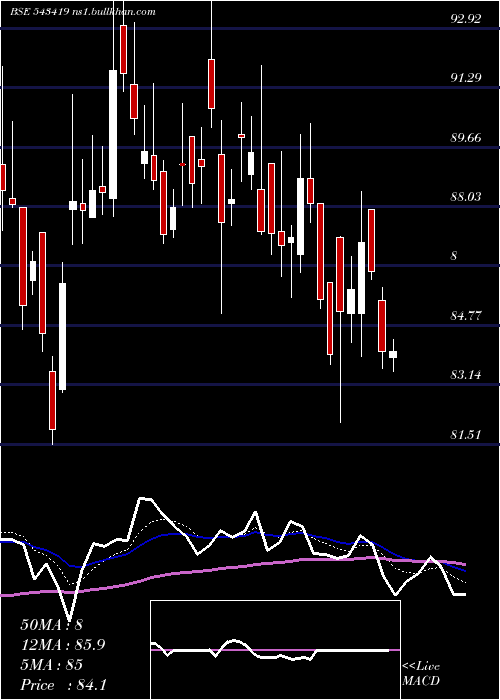This screenshot has height=700, width=500.
Task: Click the 83.14 price axis label
Action: (466, 375)
